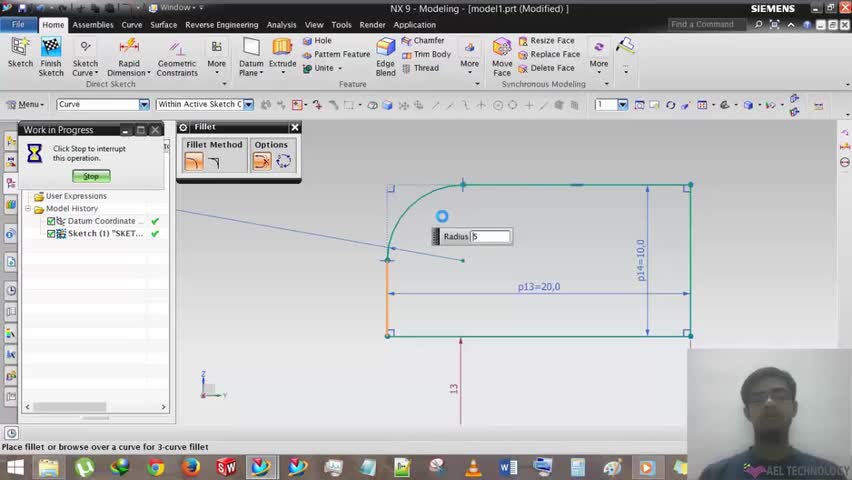The width and height of the screenshot is (852, 480).
Task: Select the Chamfer tool
Action: point(423,40)
